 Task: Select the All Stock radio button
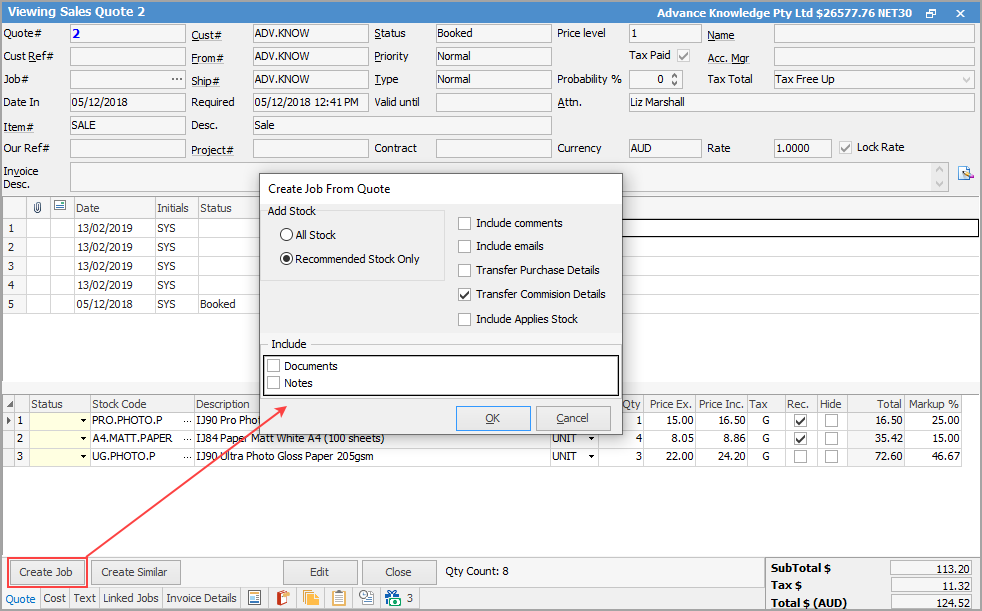[x=287, y=235]
